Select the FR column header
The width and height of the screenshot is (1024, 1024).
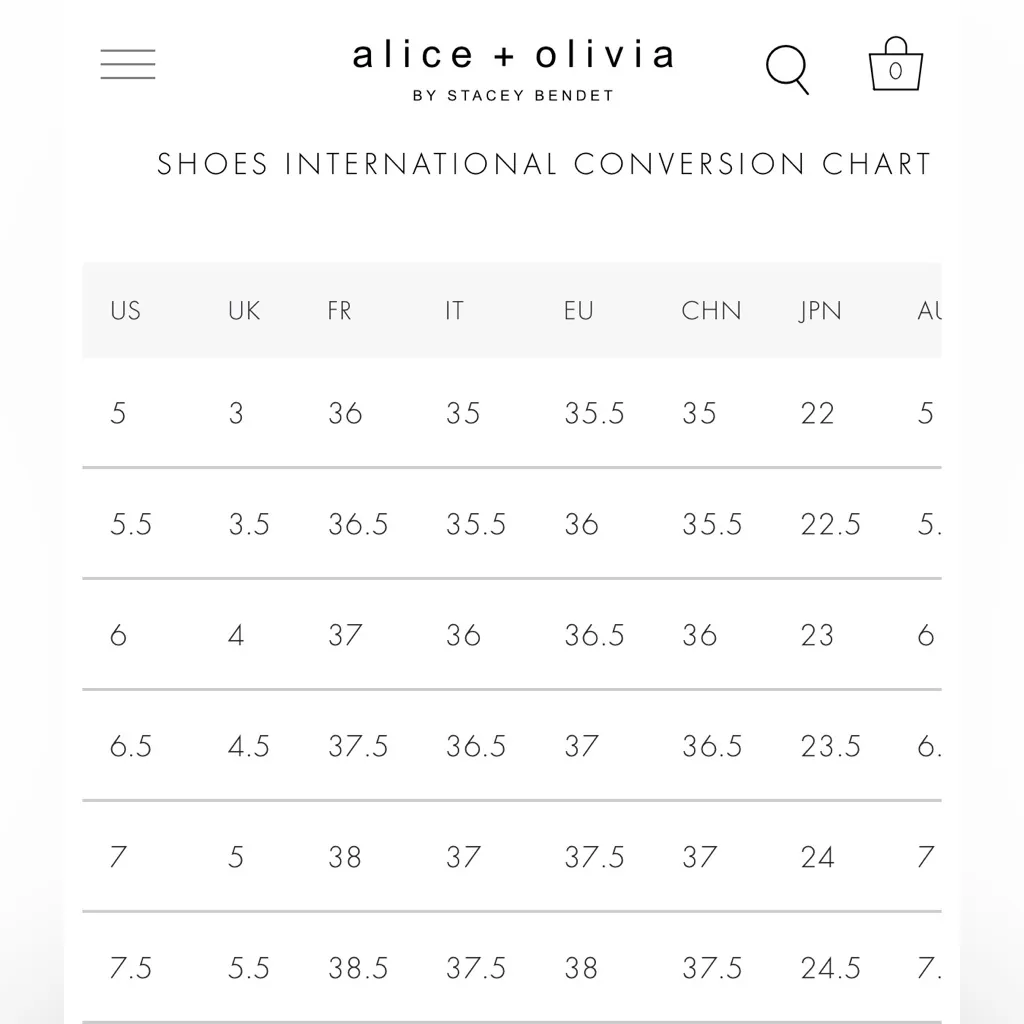point(340,311)
